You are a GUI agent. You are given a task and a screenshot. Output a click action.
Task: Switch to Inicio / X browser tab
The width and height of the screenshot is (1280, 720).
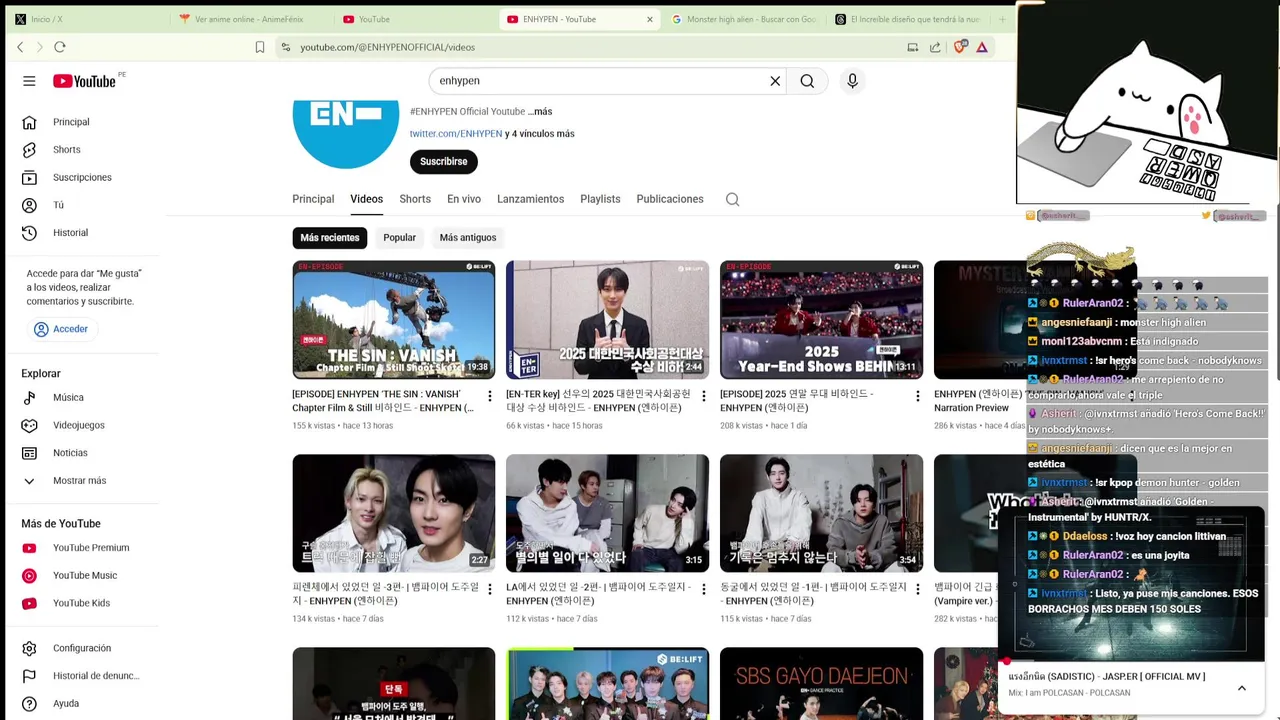coord(85,19)
